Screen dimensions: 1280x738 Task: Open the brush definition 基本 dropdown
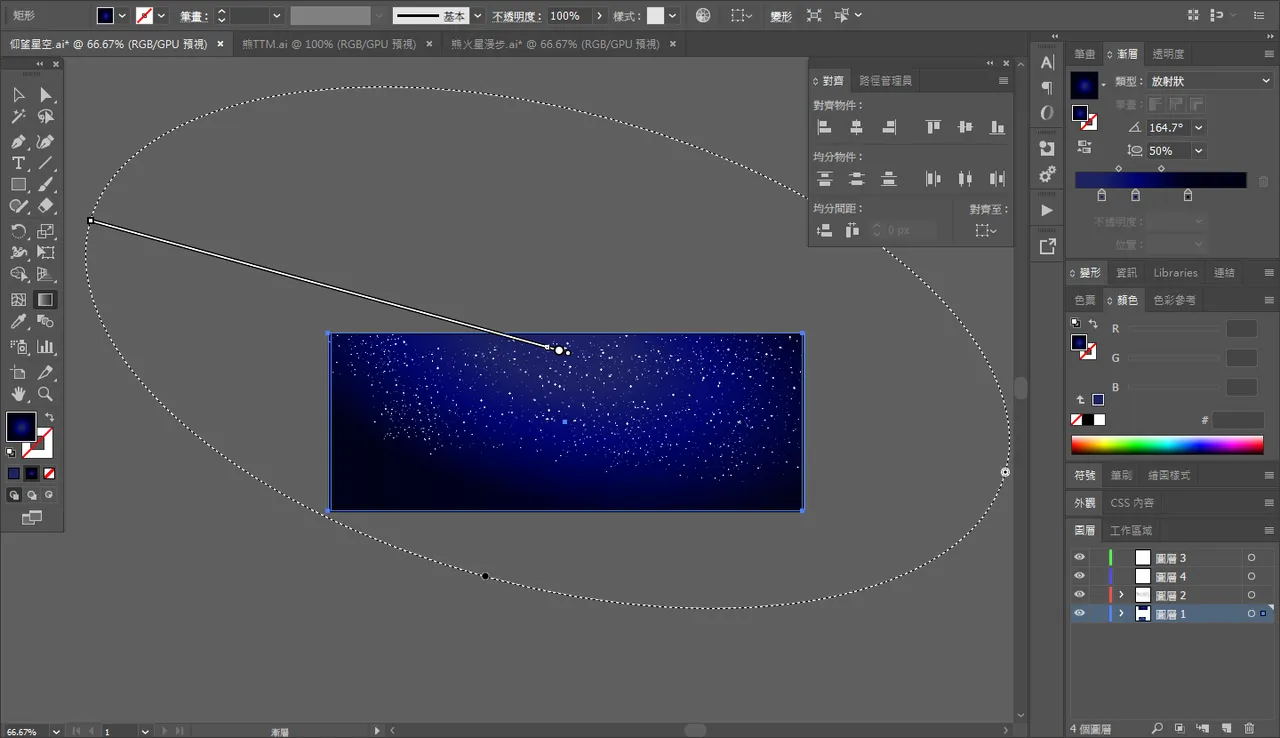coord(477,16)
